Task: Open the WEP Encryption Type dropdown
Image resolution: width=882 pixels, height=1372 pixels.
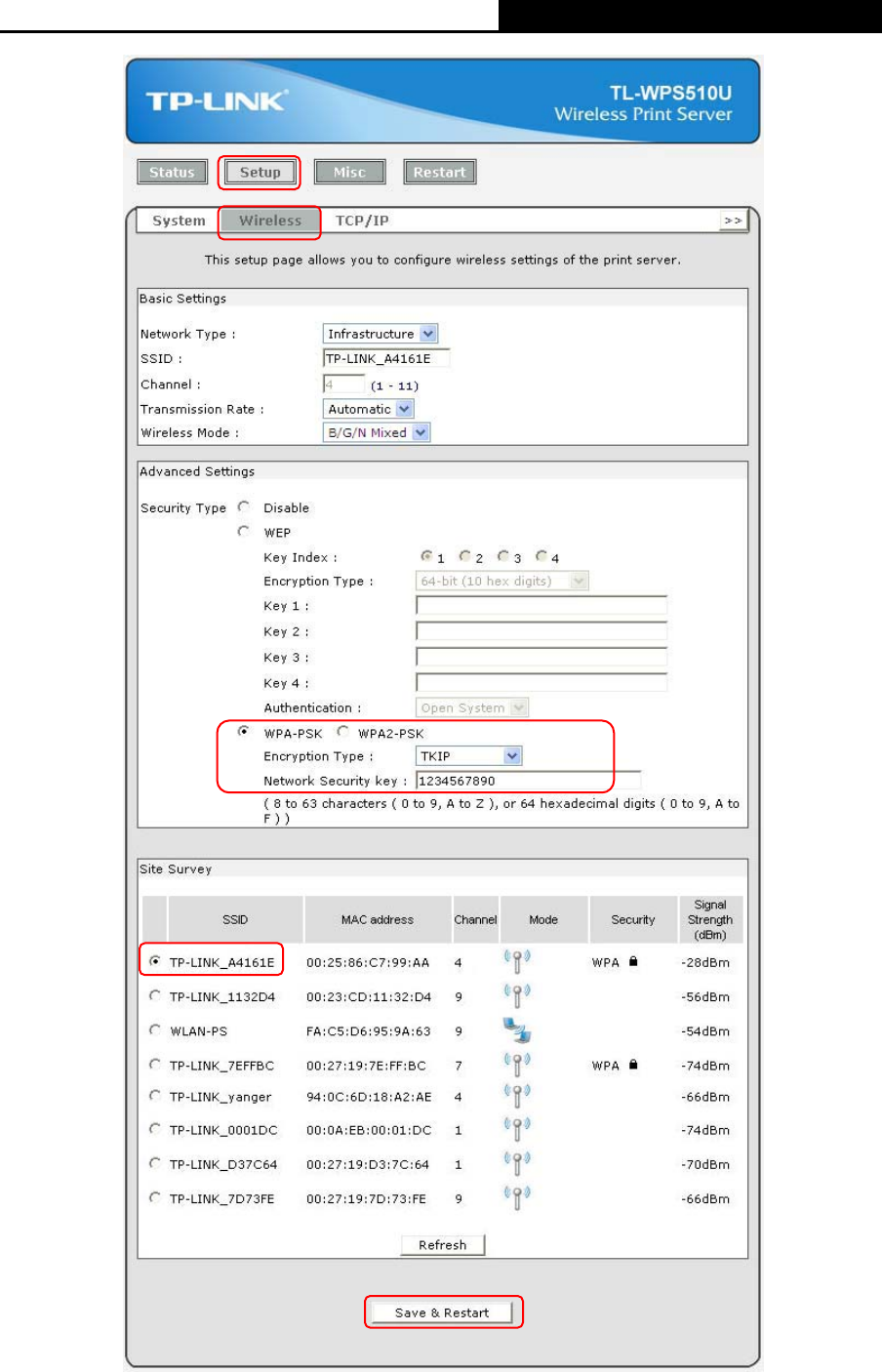Action: click(502, 581)
